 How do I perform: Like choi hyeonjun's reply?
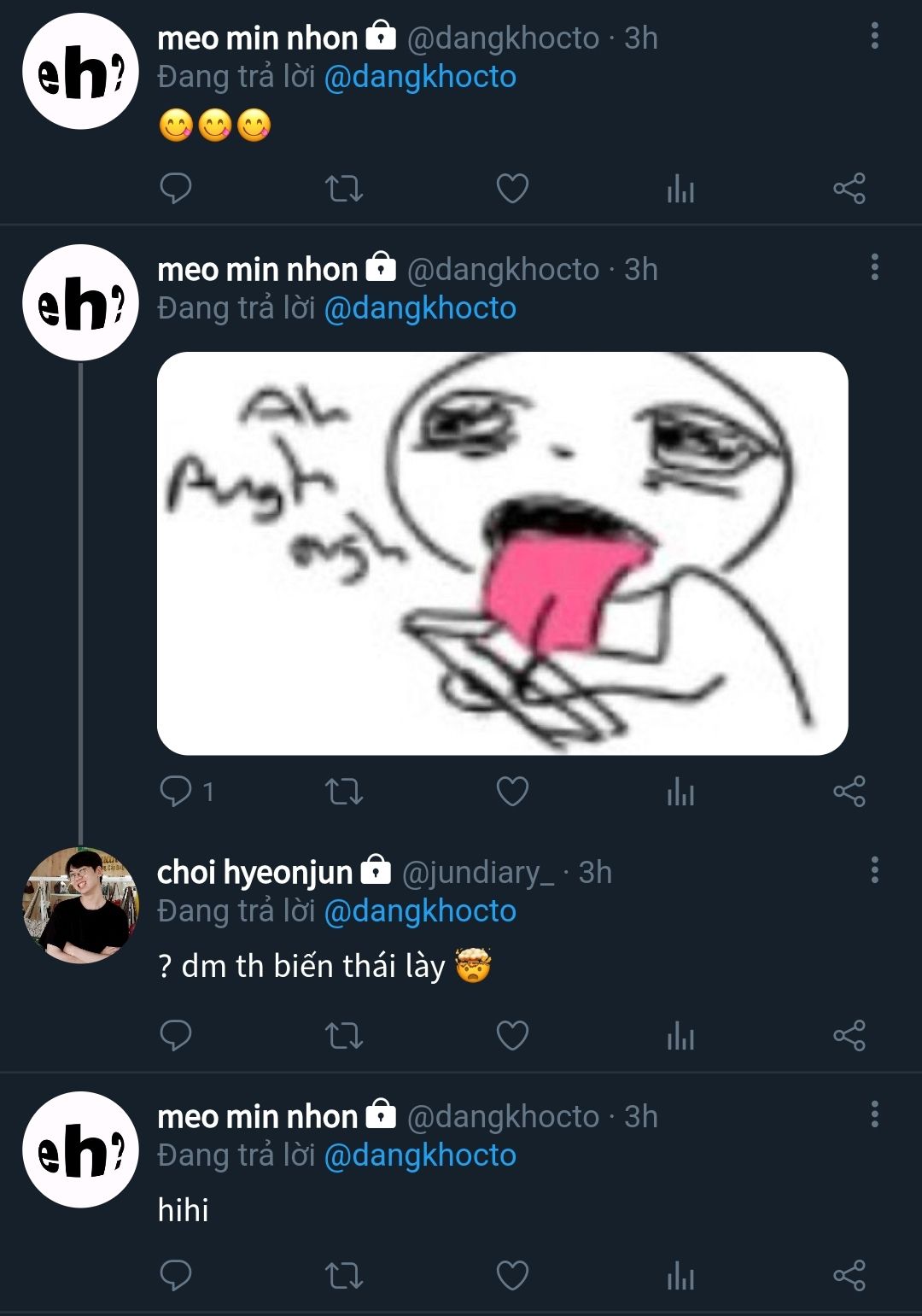point(512,1035)
